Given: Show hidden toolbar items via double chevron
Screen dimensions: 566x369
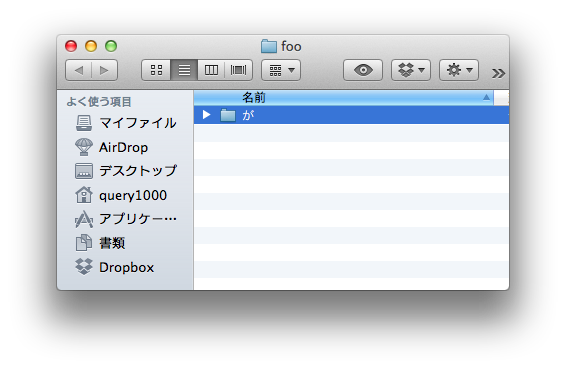Looking at the screenshot, I should click(x=498, y=74).
